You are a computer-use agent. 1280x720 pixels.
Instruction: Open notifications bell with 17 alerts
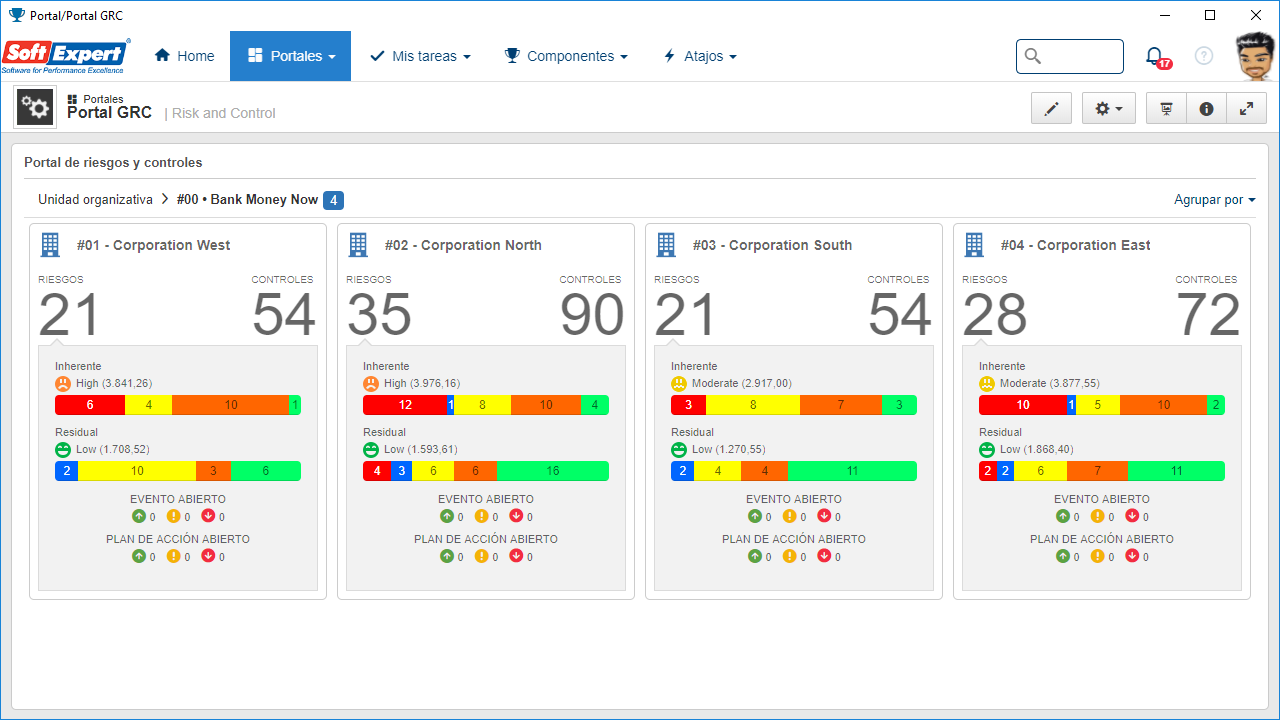(1156, 57)
